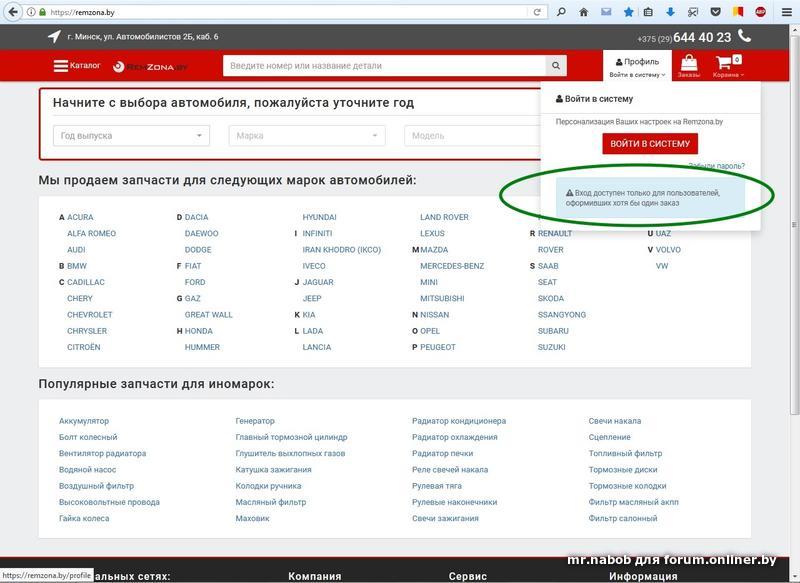Click the browser back arrow button
Image resolution: width=800 pixels, height=583 pixels.
point(12,12)
